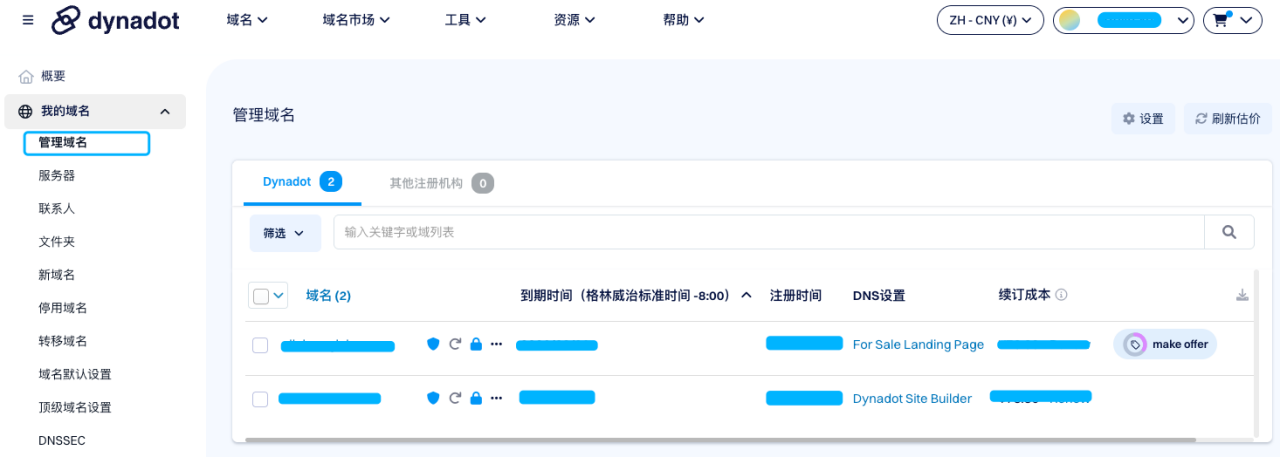1280x457 pixels.
Task: Open more options in For Sale Landing Page row
Action: coord(497,344)
